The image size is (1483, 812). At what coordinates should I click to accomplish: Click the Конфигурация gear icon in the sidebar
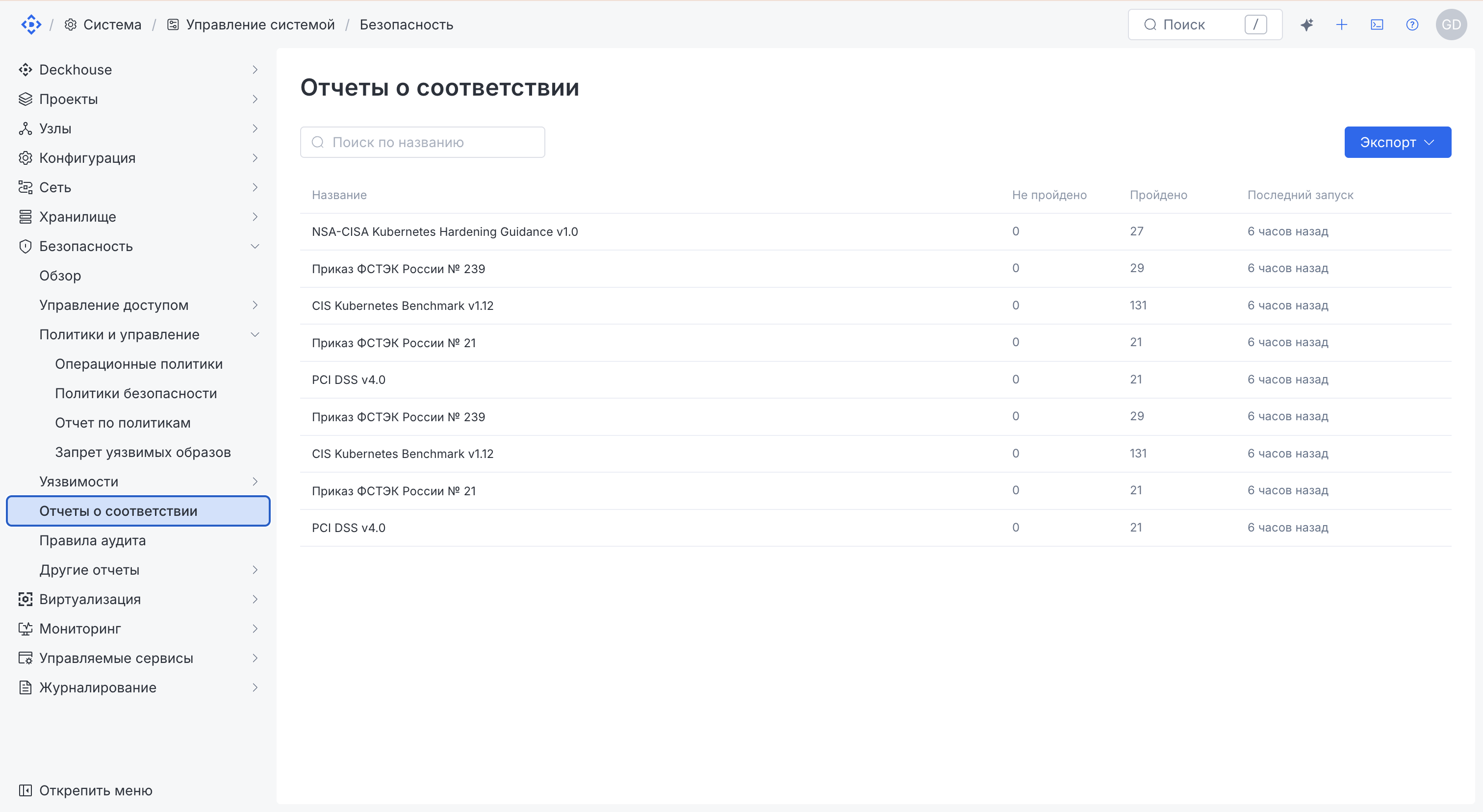pyautogui.click(x=26, y=158)
